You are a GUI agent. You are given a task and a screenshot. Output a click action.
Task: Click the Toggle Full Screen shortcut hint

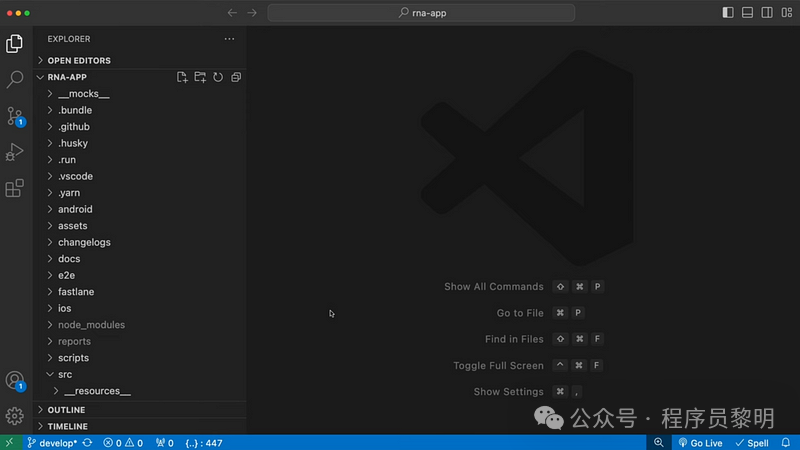tap(529, 365)
